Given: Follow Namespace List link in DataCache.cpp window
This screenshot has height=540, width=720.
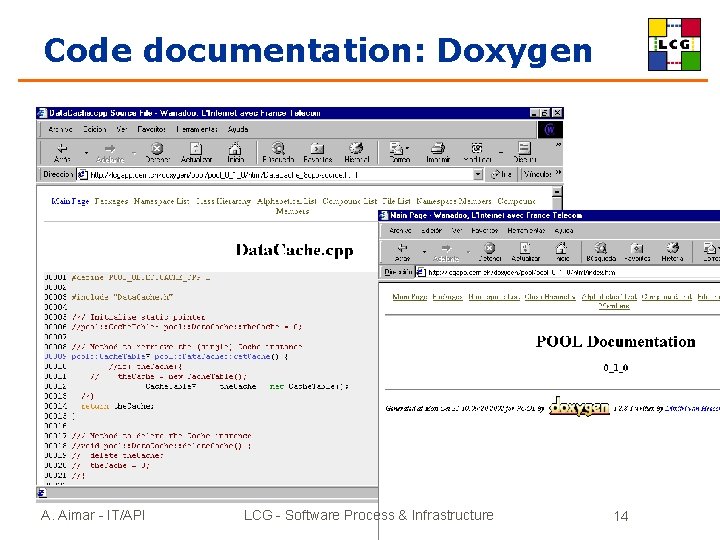Looking at the screenshot, I should [161, 201].
